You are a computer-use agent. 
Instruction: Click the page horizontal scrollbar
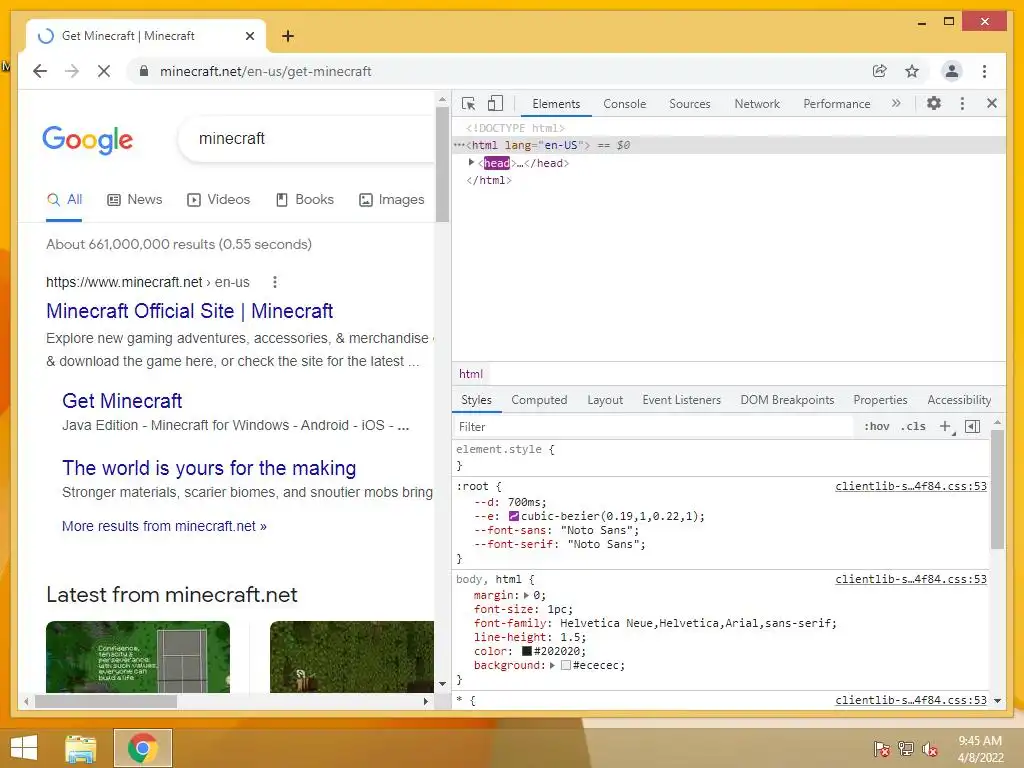[106, 701]
